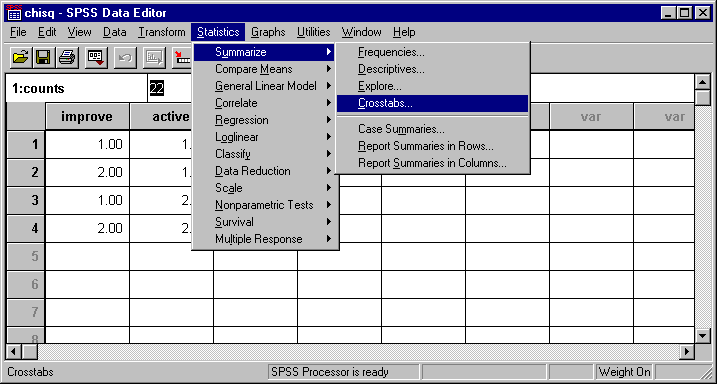The image size is (717, 384).
Task: Click improve cell in row 2
Action: (87, 172)
